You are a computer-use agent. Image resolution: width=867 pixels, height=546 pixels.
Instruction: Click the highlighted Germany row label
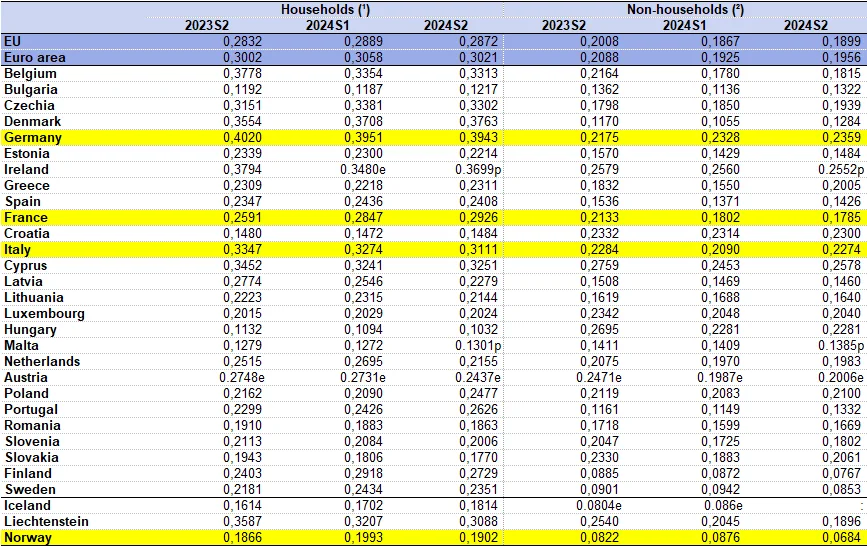33,137
